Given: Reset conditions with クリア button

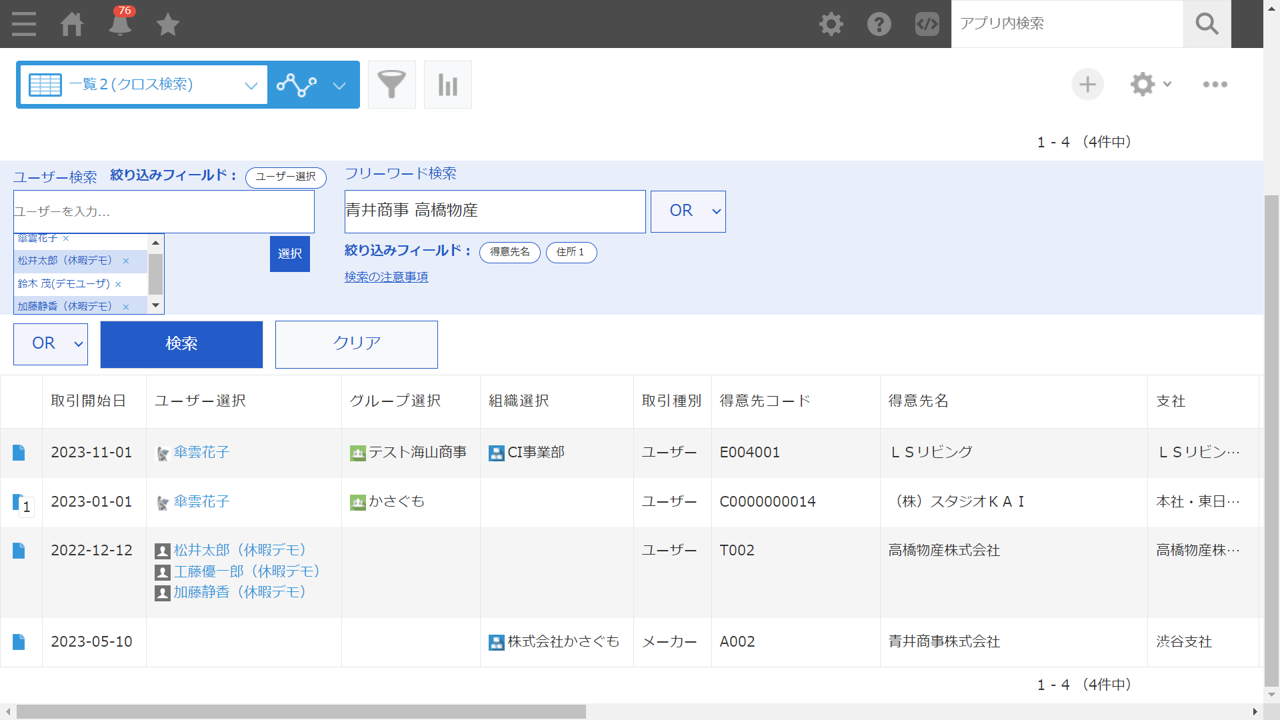Looking at the screenshot, I should pyautogui.click(x=357, y=344).
